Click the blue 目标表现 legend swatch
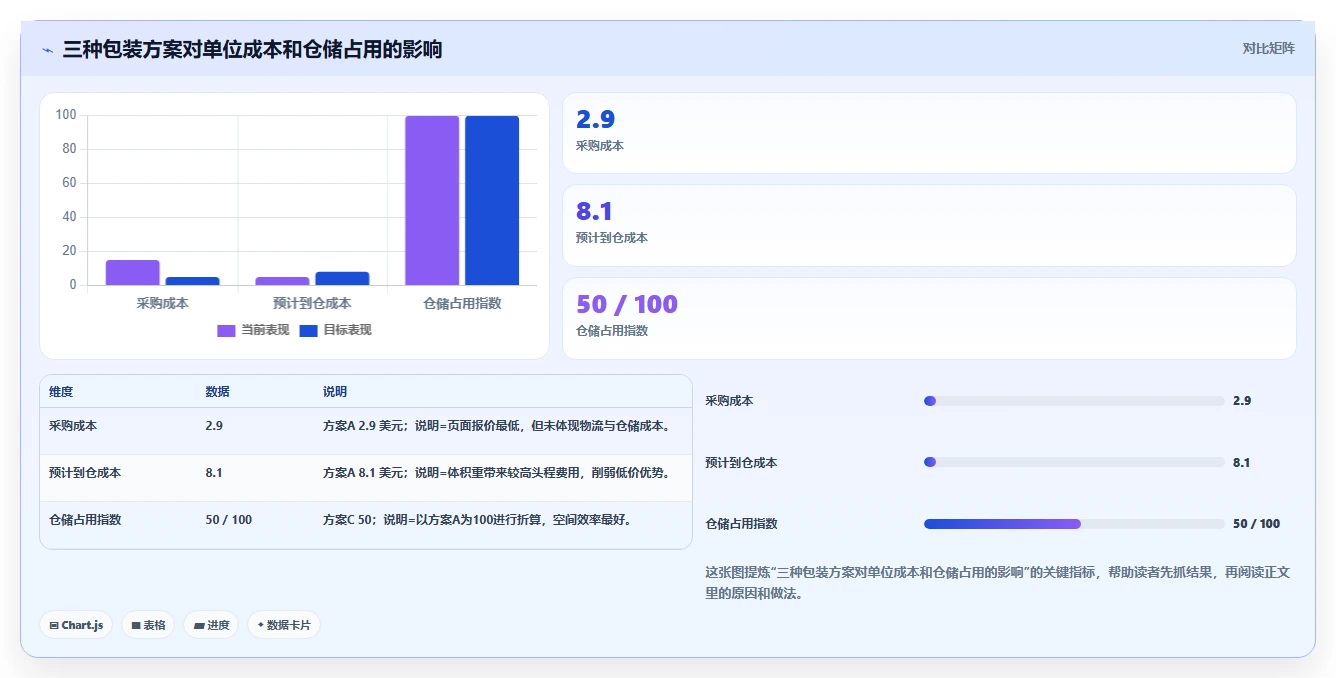 click(308, 331)
